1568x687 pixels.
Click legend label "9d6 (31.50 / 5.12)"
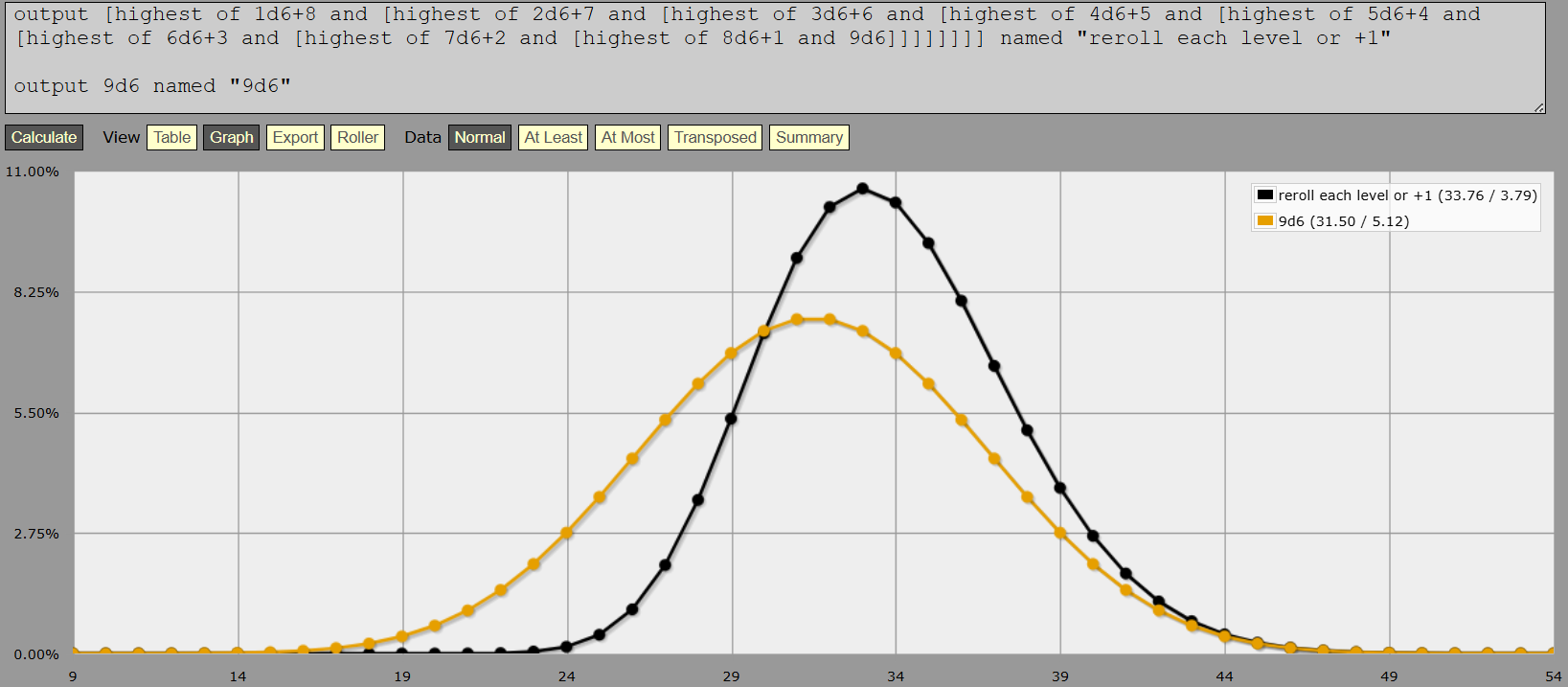click(1344, 221)
